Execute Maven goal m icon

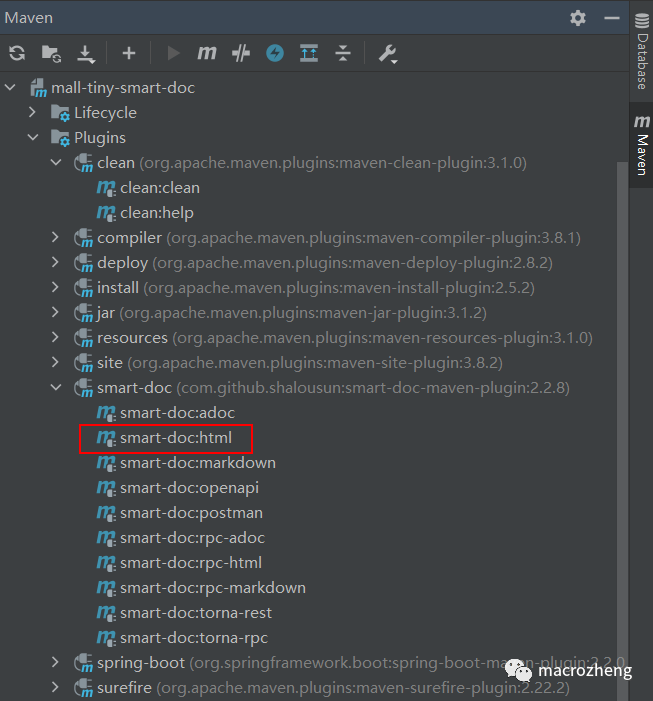[207, 53]
